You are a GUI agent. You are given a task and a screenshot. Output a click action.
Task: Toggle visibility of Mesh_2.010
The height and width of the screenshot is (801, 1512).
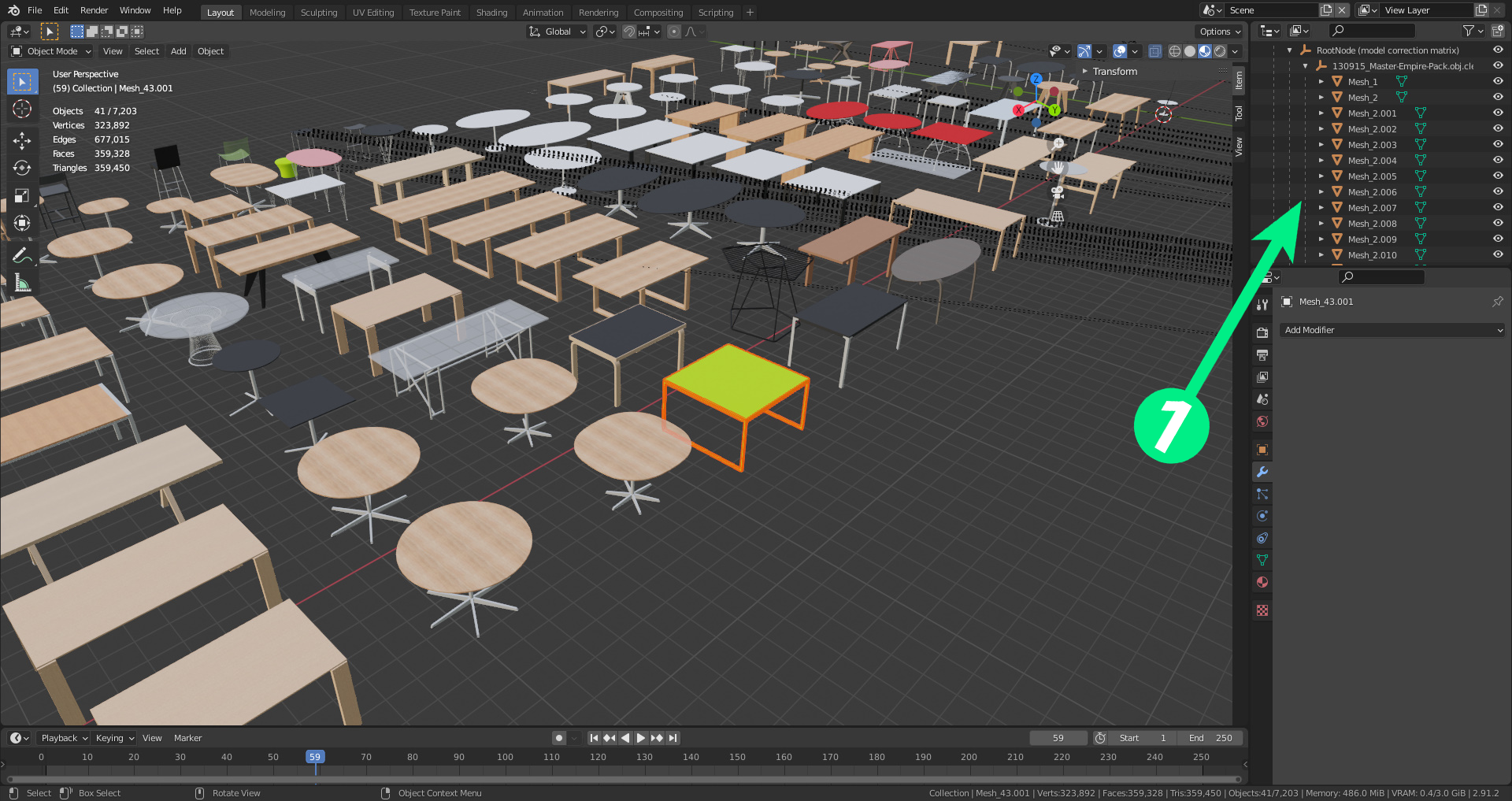[1498, 254]
